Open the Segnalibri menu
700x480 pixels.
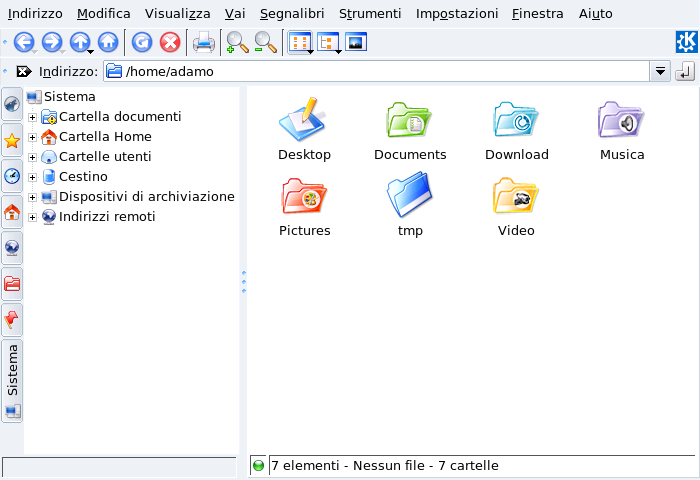pos(292,14)
